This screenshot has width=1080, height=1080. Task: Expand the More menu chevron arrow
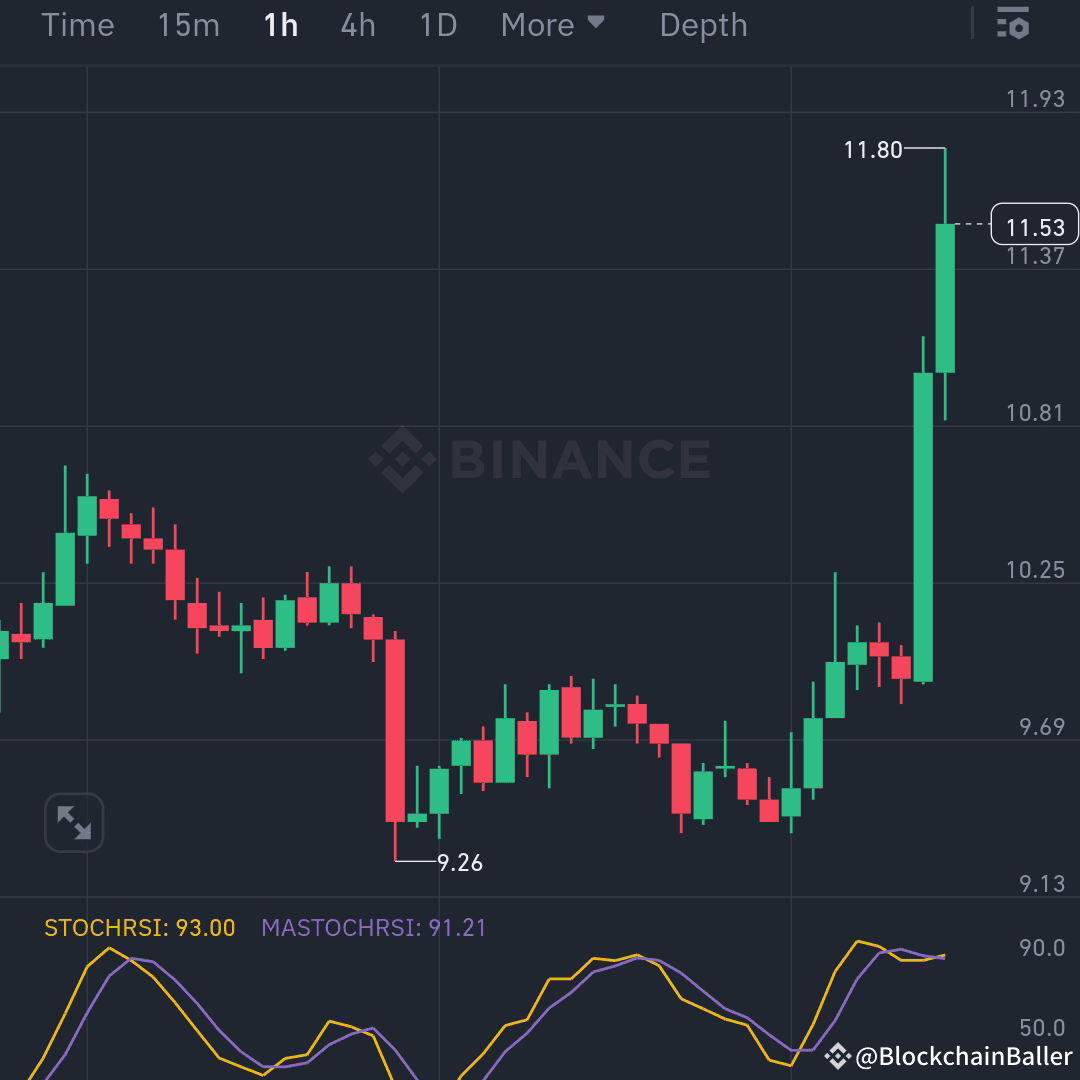tap(597, 22)
